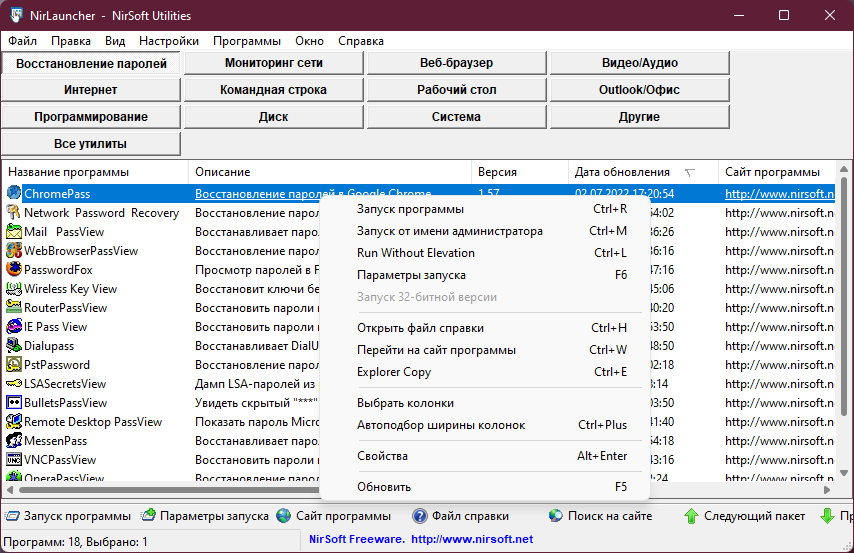Open Файл справки help icon
Screen dimensions: 854x553
(420, 515)
